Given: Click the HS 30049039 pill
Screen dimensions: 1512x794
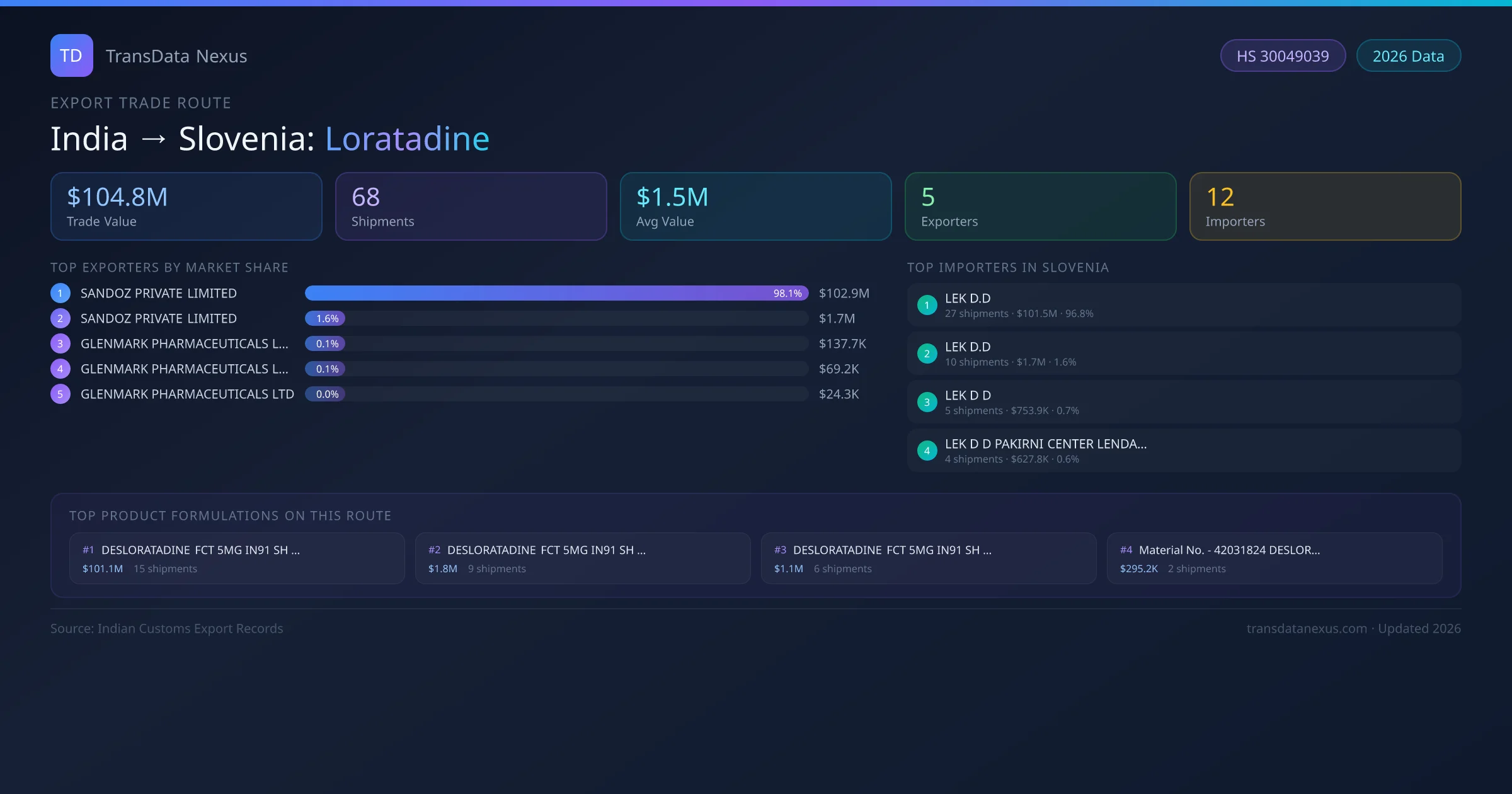Looking at the screenshot, I should point(1283,56).
